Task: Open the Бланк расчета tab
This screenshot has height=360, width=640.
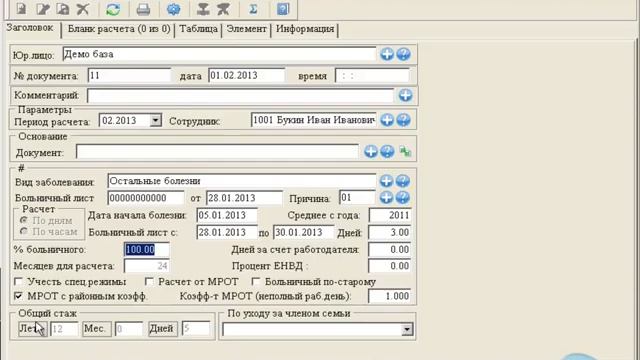Action: coord(119,29)
